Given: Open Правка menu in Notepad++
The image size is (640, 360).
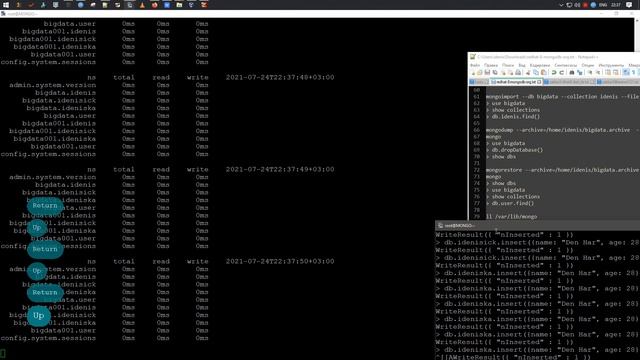Looking at the screenshot, I should click(x=491, y=65).
